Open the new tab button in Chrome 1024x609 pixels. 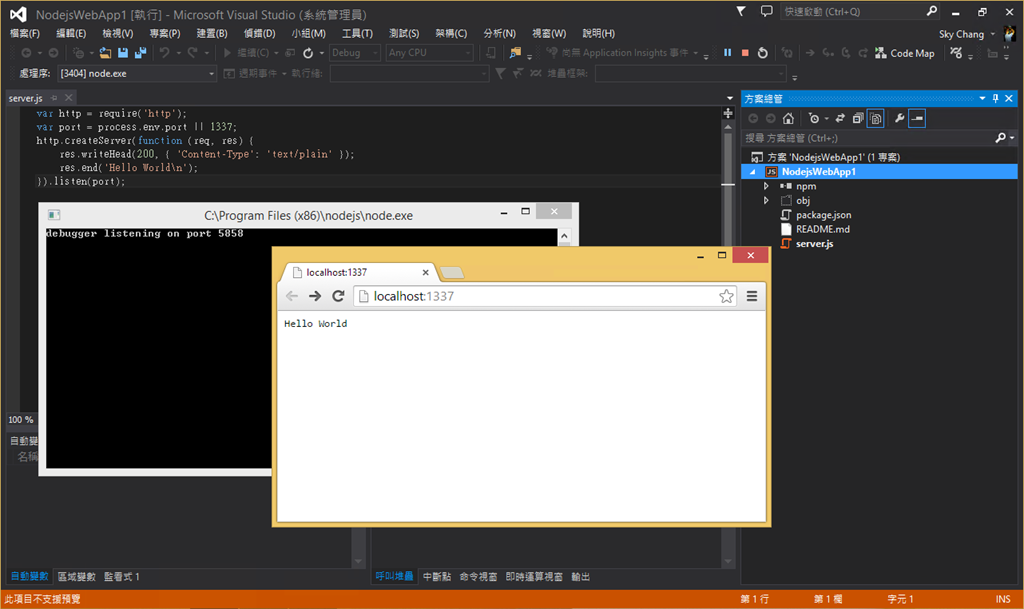(452, 272)
